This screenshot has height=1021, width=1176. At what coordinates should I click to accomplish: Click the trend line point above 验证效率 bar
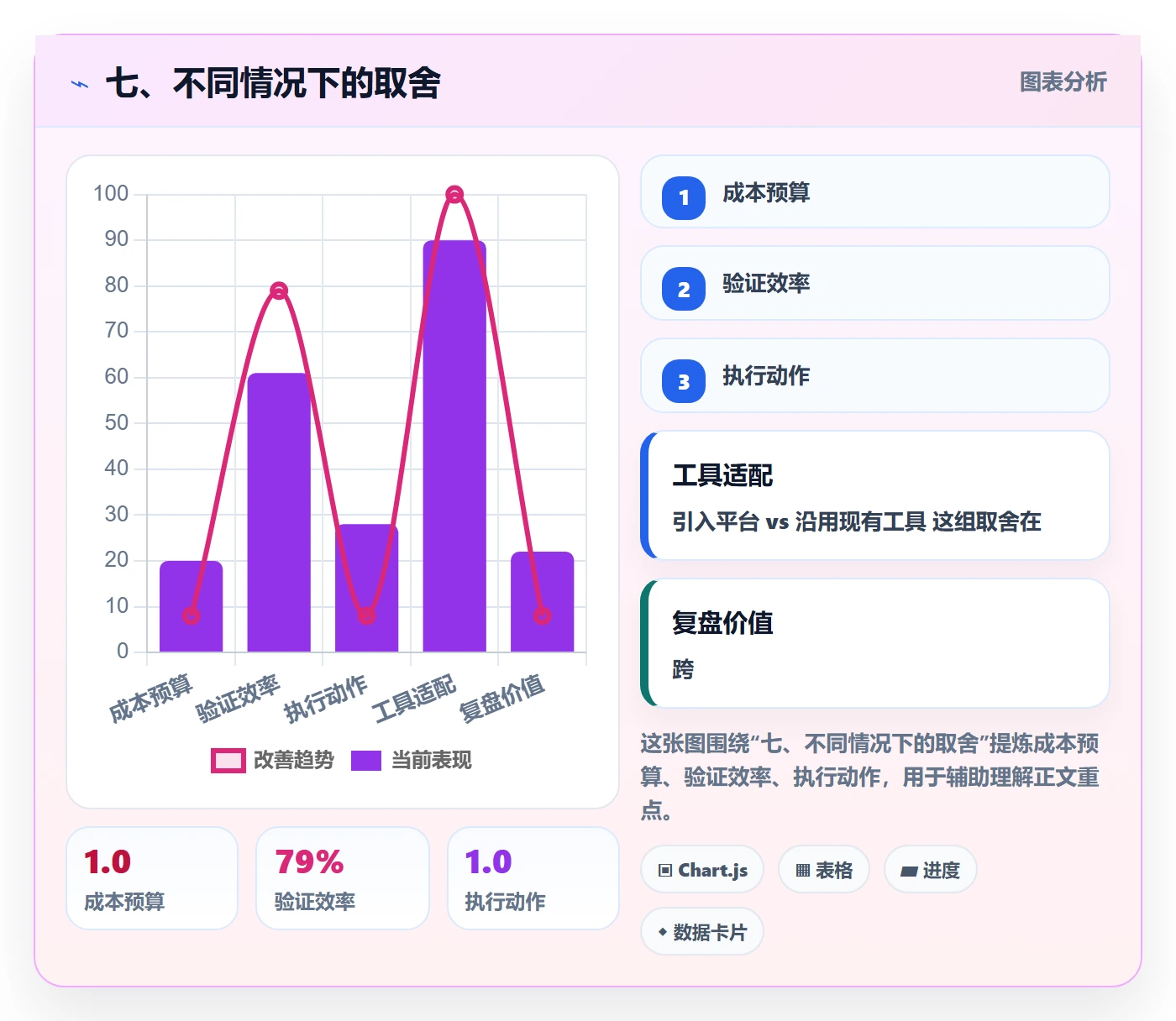click(x=279, y=291)
